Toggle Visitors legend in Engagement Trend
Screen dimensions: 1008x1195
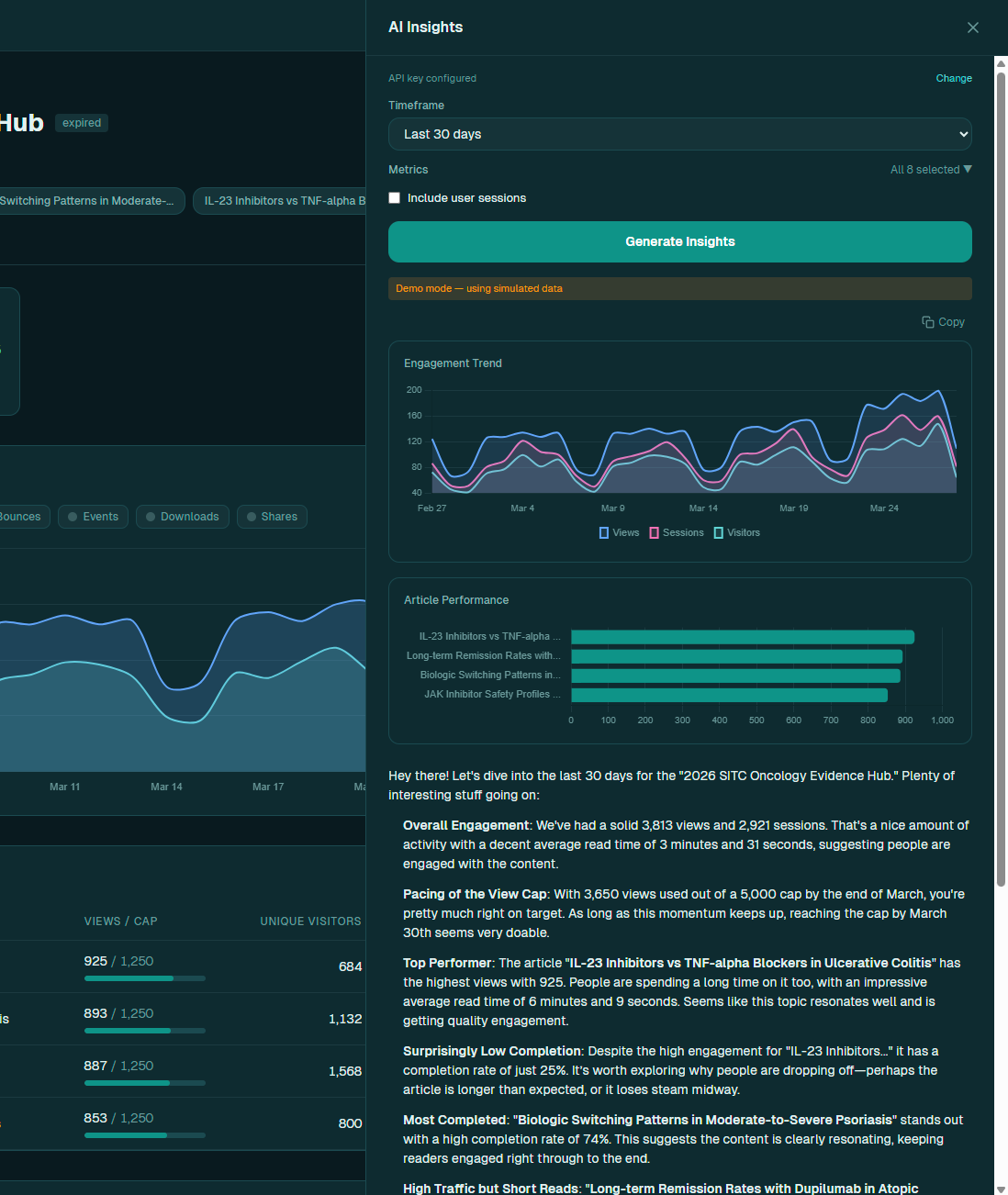(x=737, y=532)
